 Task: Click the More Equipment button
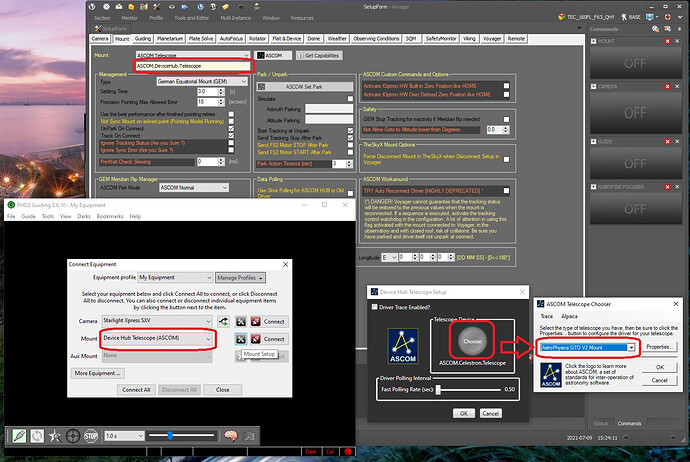97,373
